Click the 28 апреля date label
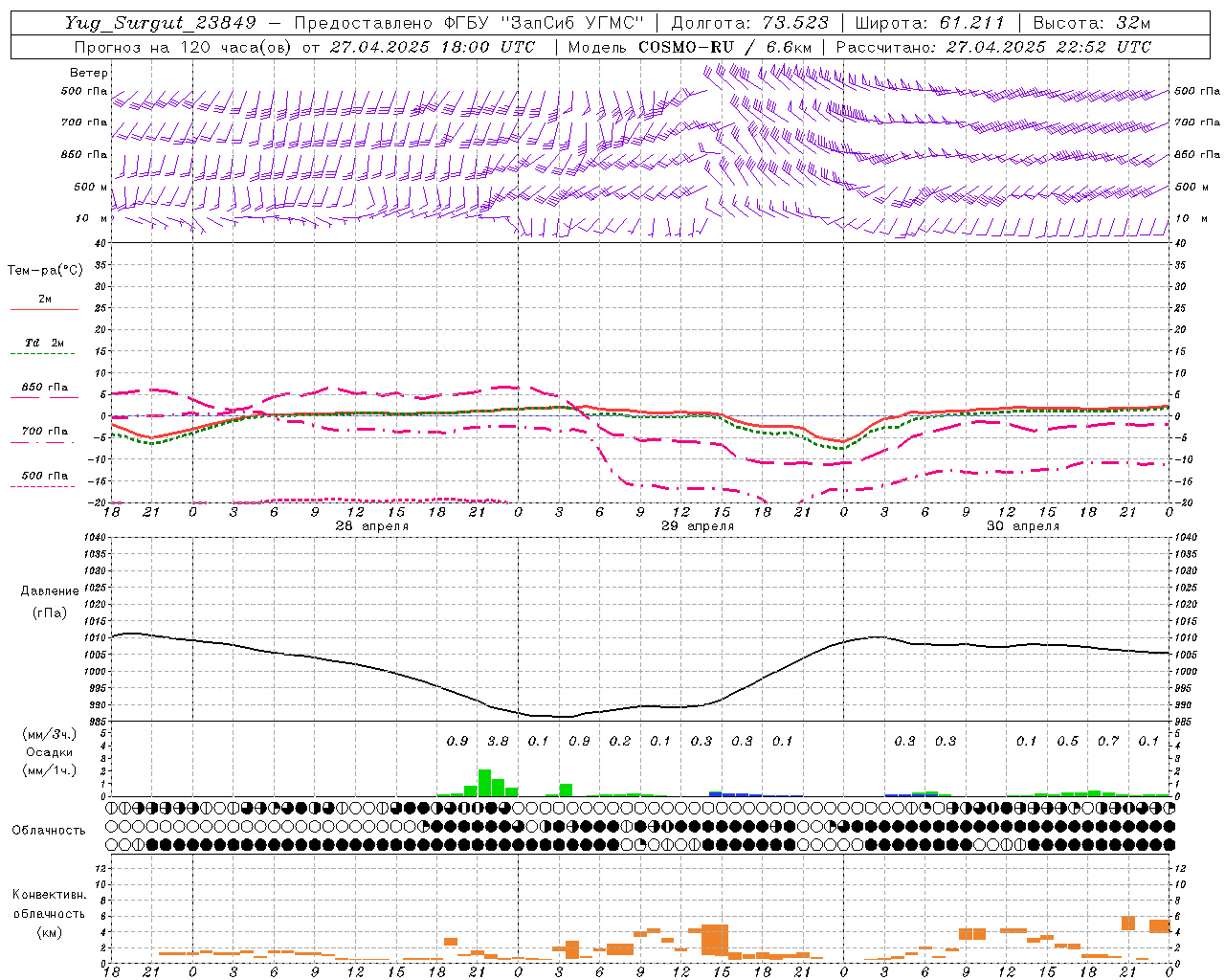1225x980 pixels. 371,526
